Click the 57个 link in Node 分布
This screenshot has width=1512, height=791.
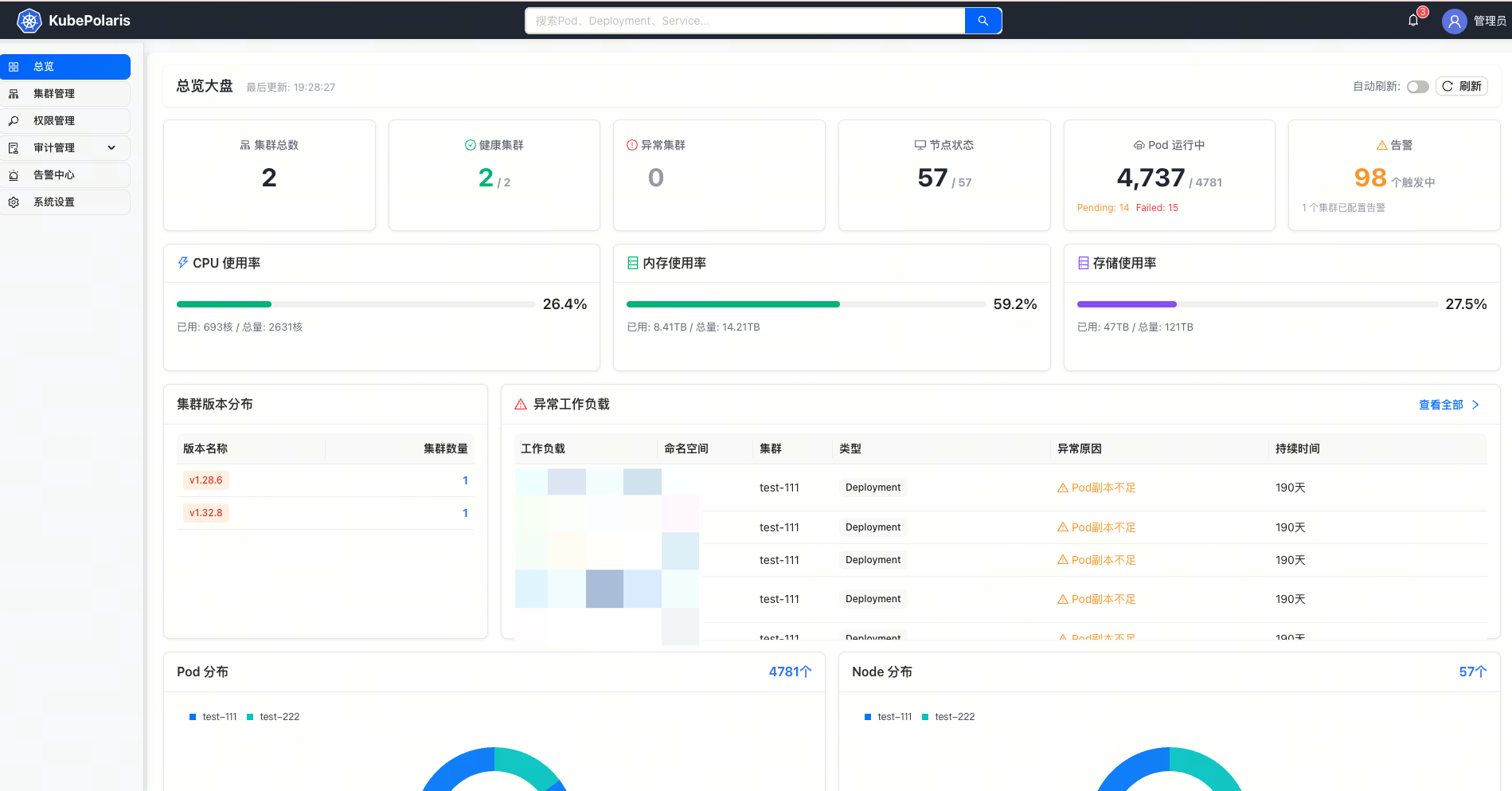(1471, 672)
